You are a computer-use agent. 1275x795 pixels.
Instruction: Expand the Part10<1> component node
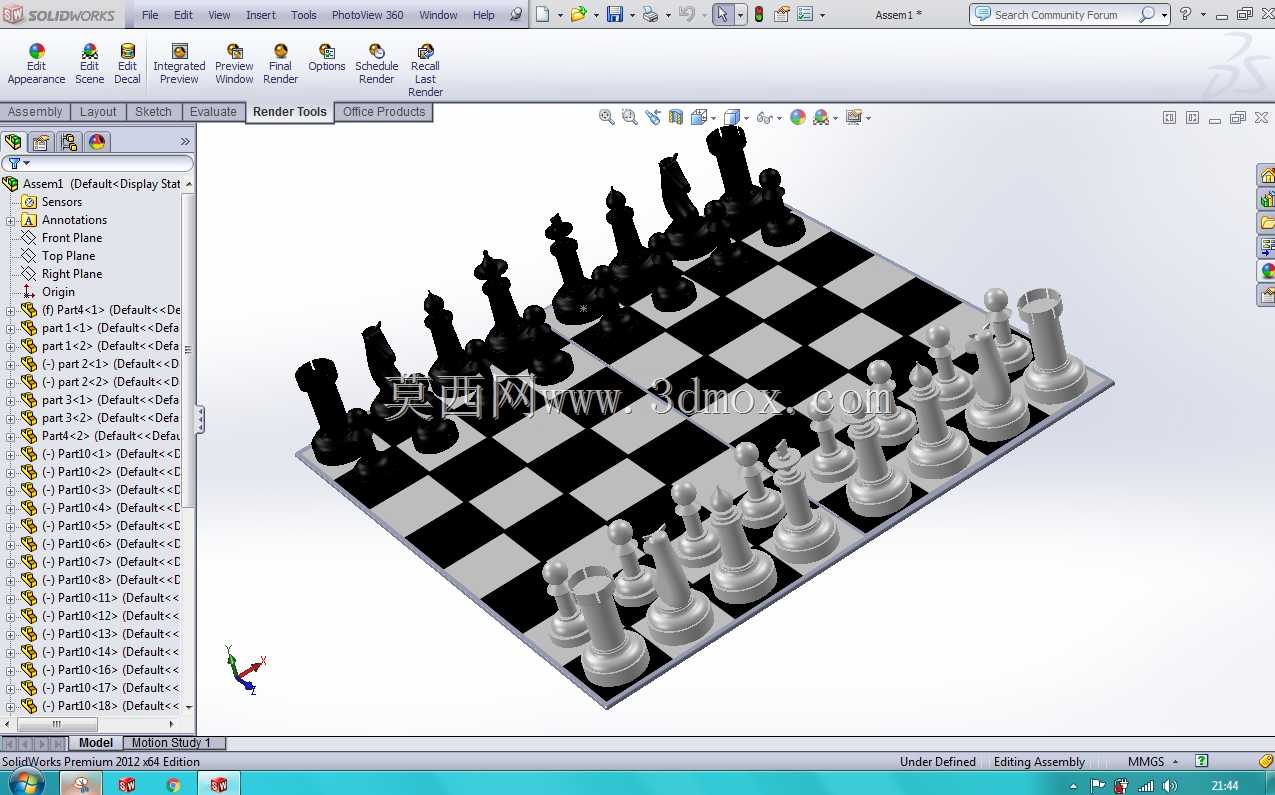11,454
